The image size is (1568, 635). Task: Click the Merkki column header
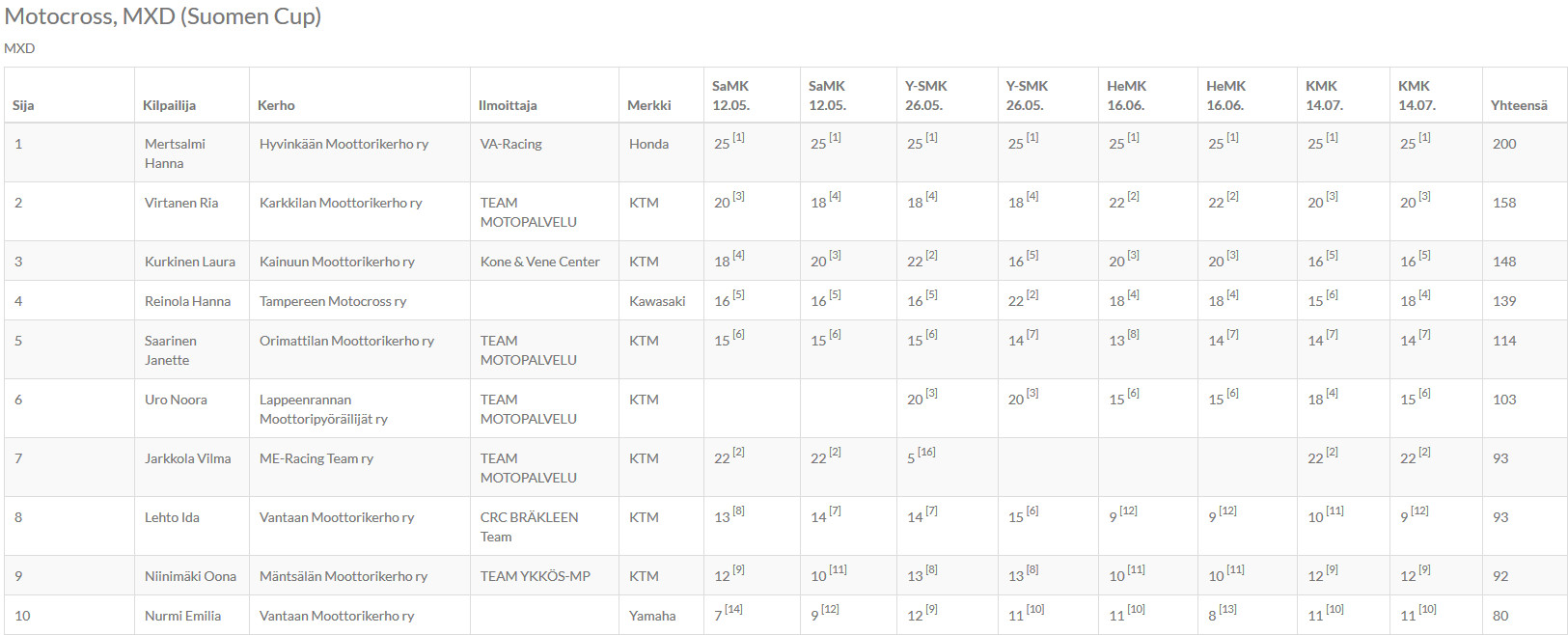click(x=649, y=105)
